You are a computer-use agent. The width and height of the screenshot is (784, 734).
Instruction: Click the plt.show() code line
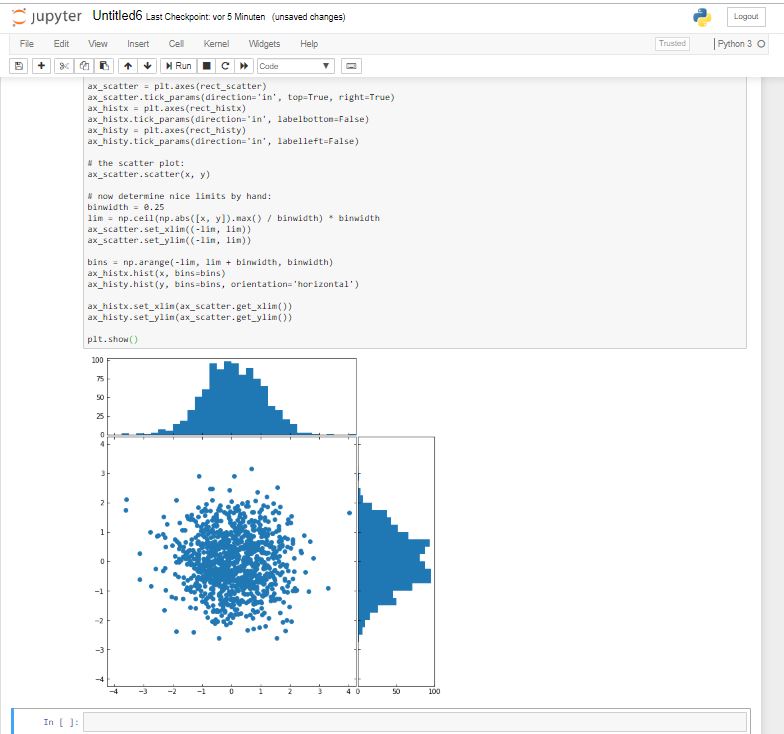coord(112,339)
